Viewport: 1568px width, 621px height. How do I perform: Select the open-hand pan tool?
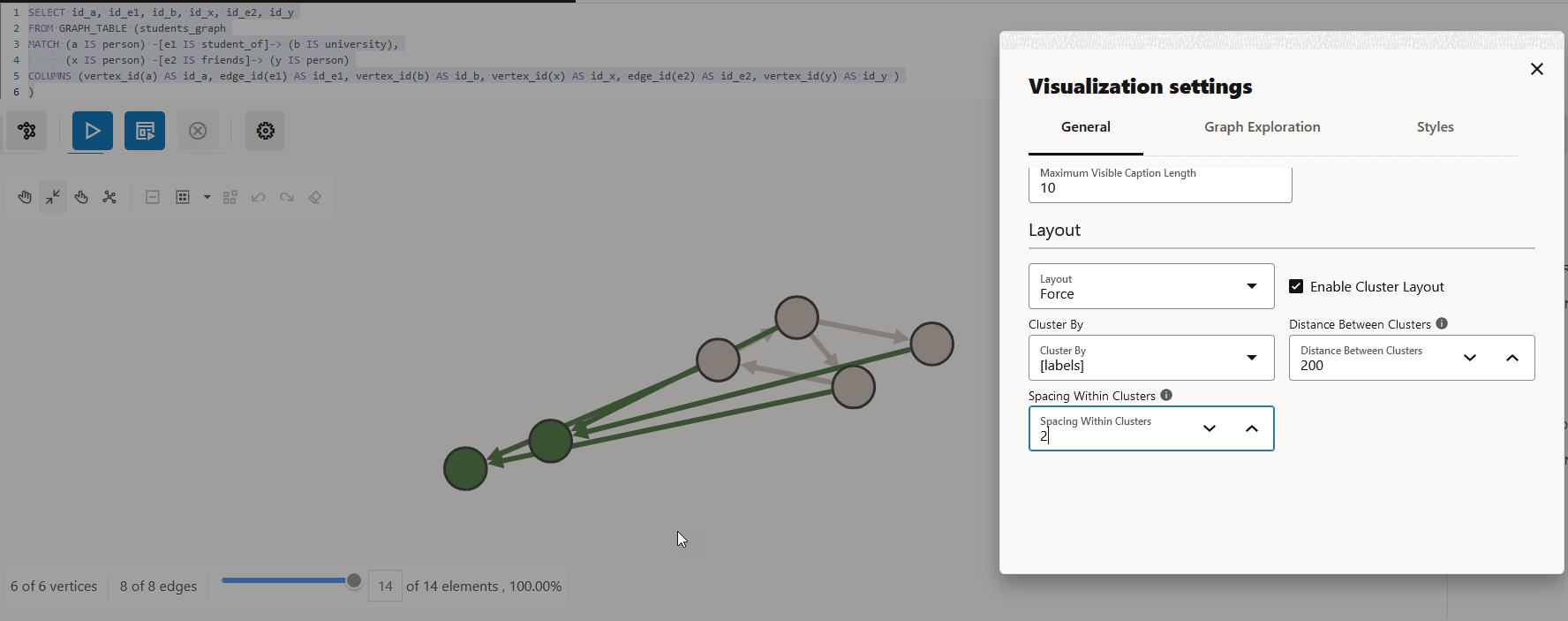pyautogui.click(x=25, y=197)
